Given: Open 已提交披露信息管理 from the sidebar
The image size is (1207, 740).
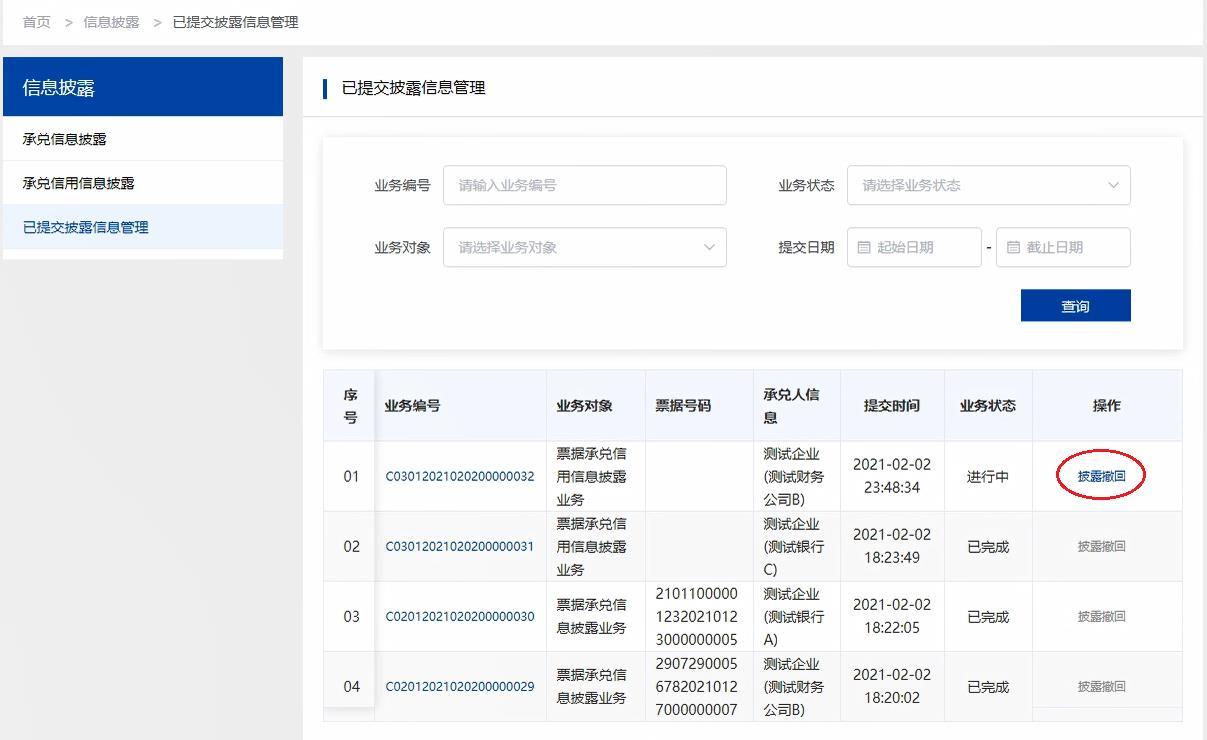Looking at the screenshot, I should [85, 227].
